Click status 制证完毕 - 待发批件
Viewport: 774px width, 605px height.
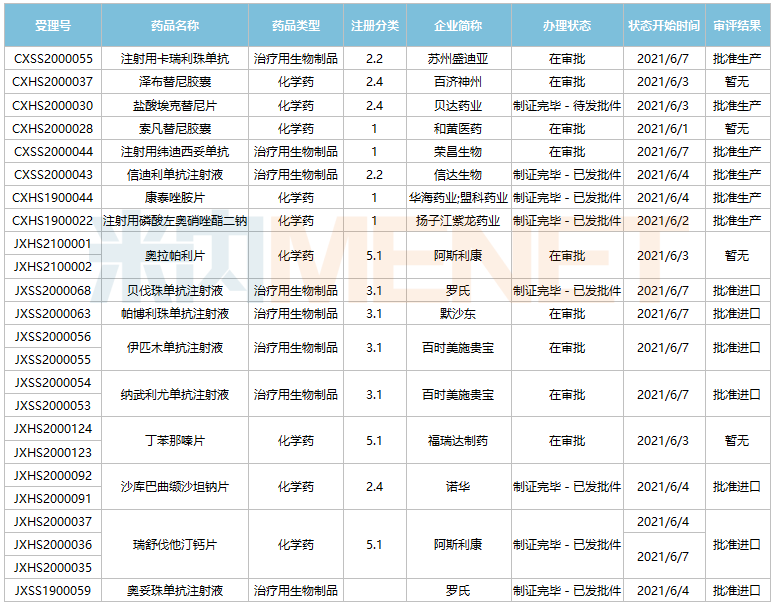tap(567, 106)
